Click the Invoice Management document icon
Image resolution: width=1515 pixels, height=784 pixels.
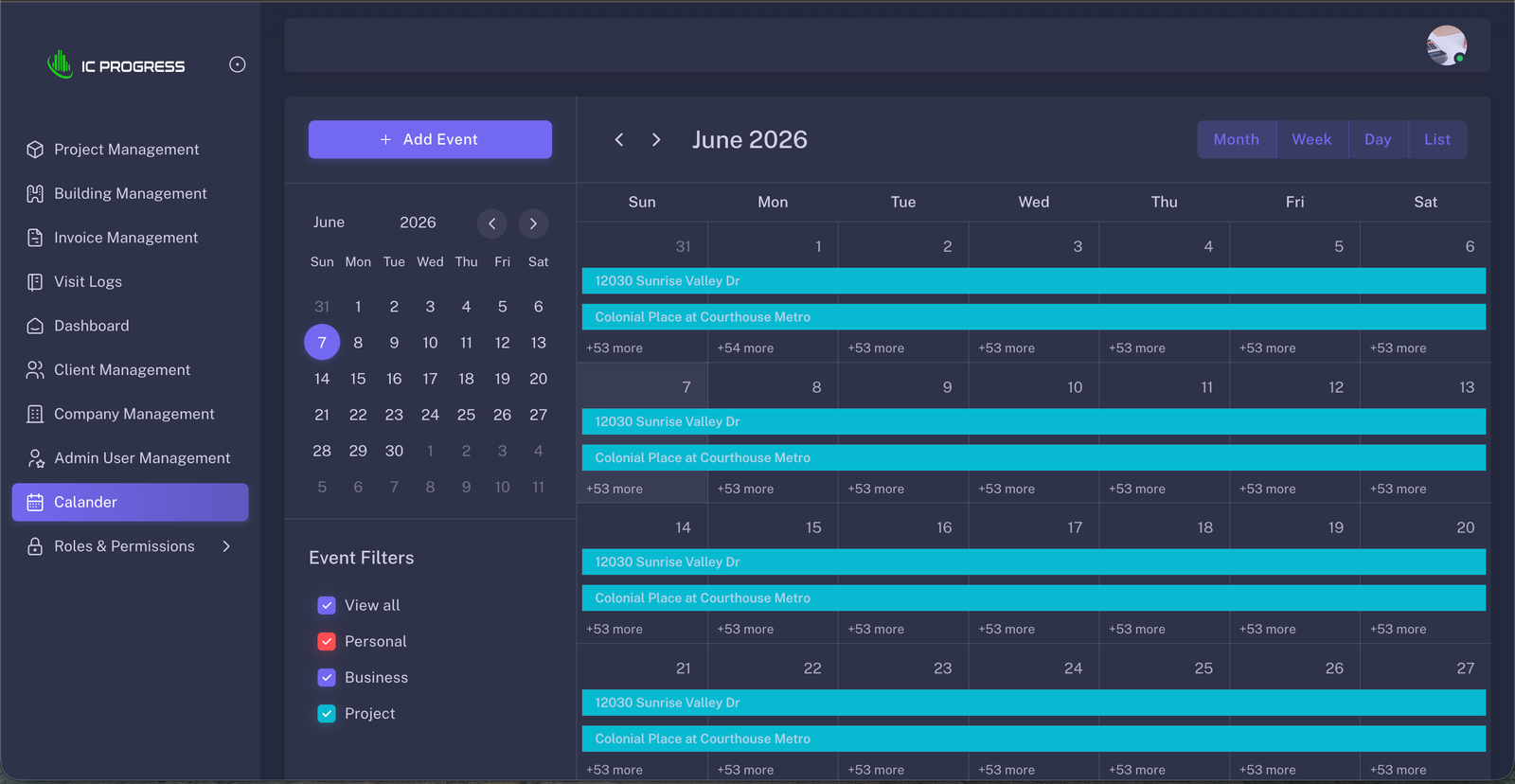[35, 238]
